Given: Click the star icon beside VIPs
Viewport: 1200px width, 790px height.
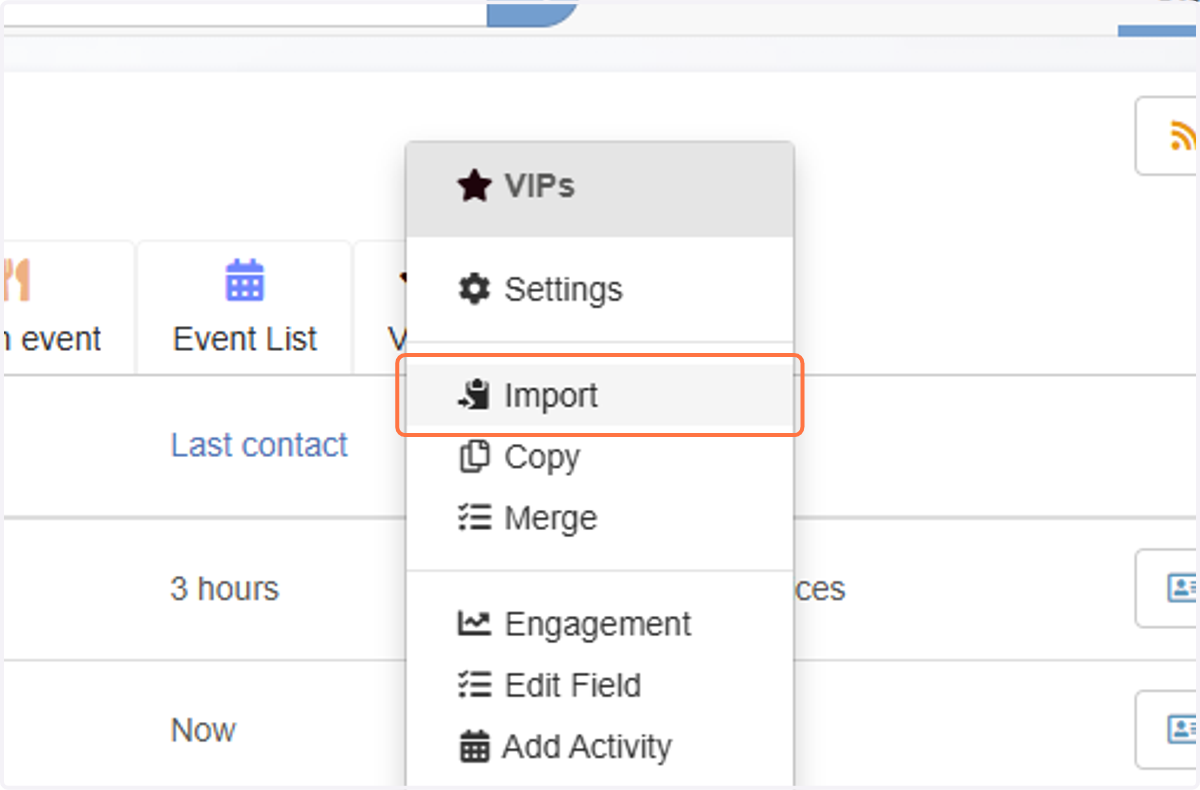Looking at the screenshot, I should pos(474,186).
